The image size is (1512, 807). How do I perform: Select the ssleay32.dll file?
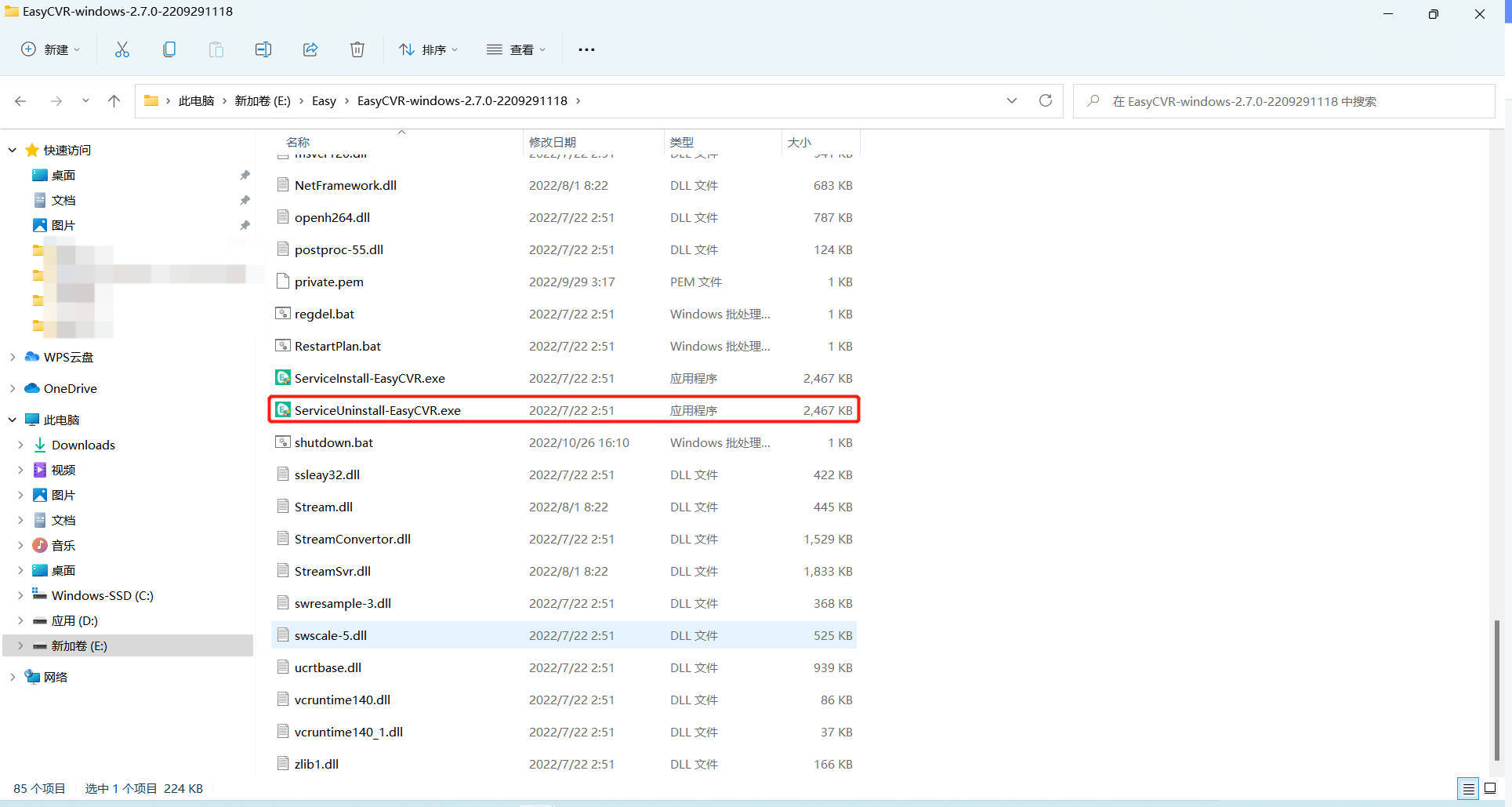tap(564, 474)
